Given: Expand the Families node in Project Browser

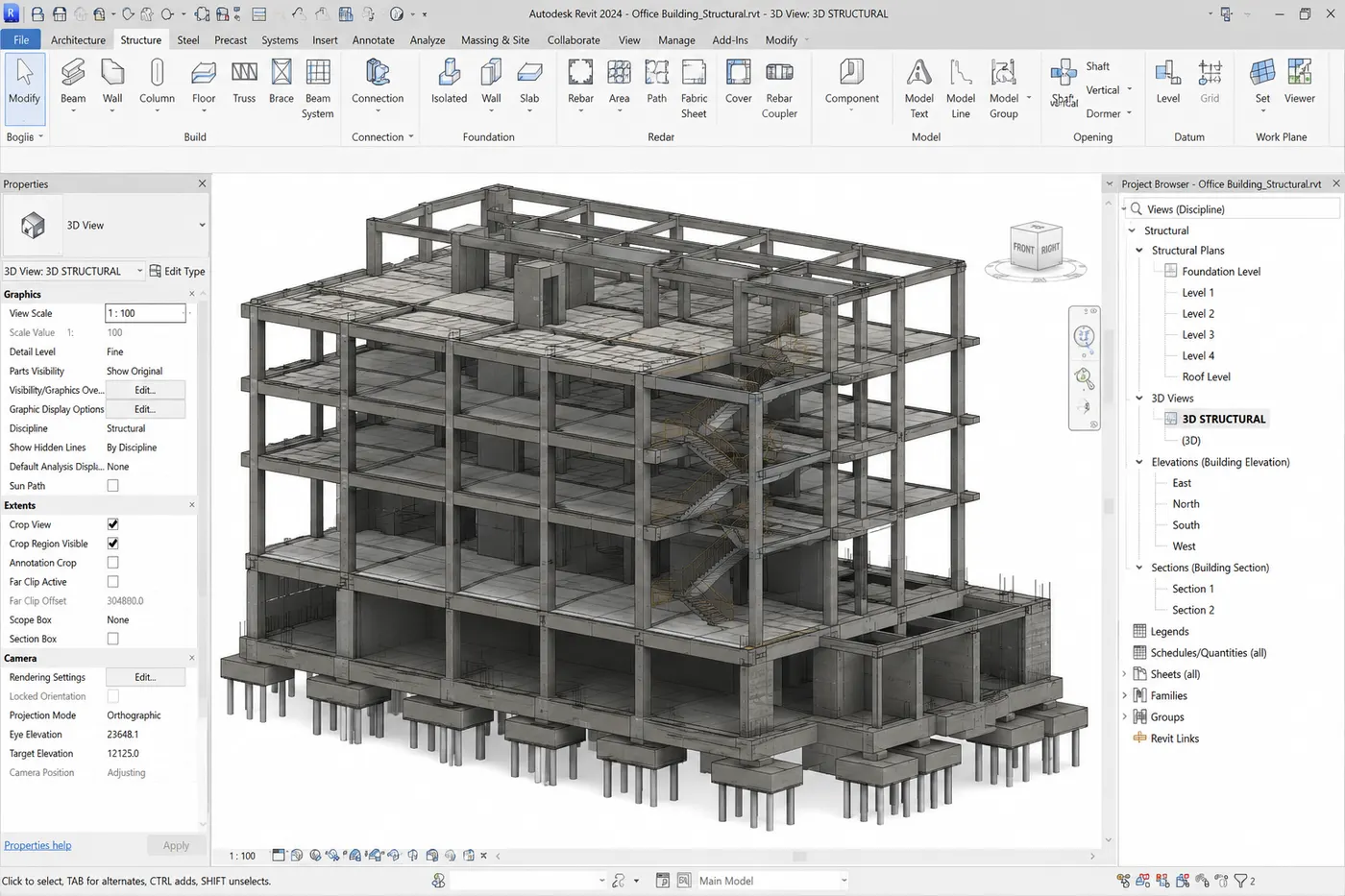Looking at the screenshot, I should tap(1125, 695).
